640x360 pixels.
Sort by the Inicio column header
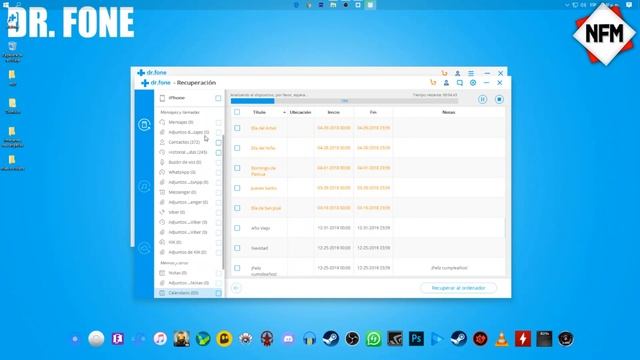point(333,112)
